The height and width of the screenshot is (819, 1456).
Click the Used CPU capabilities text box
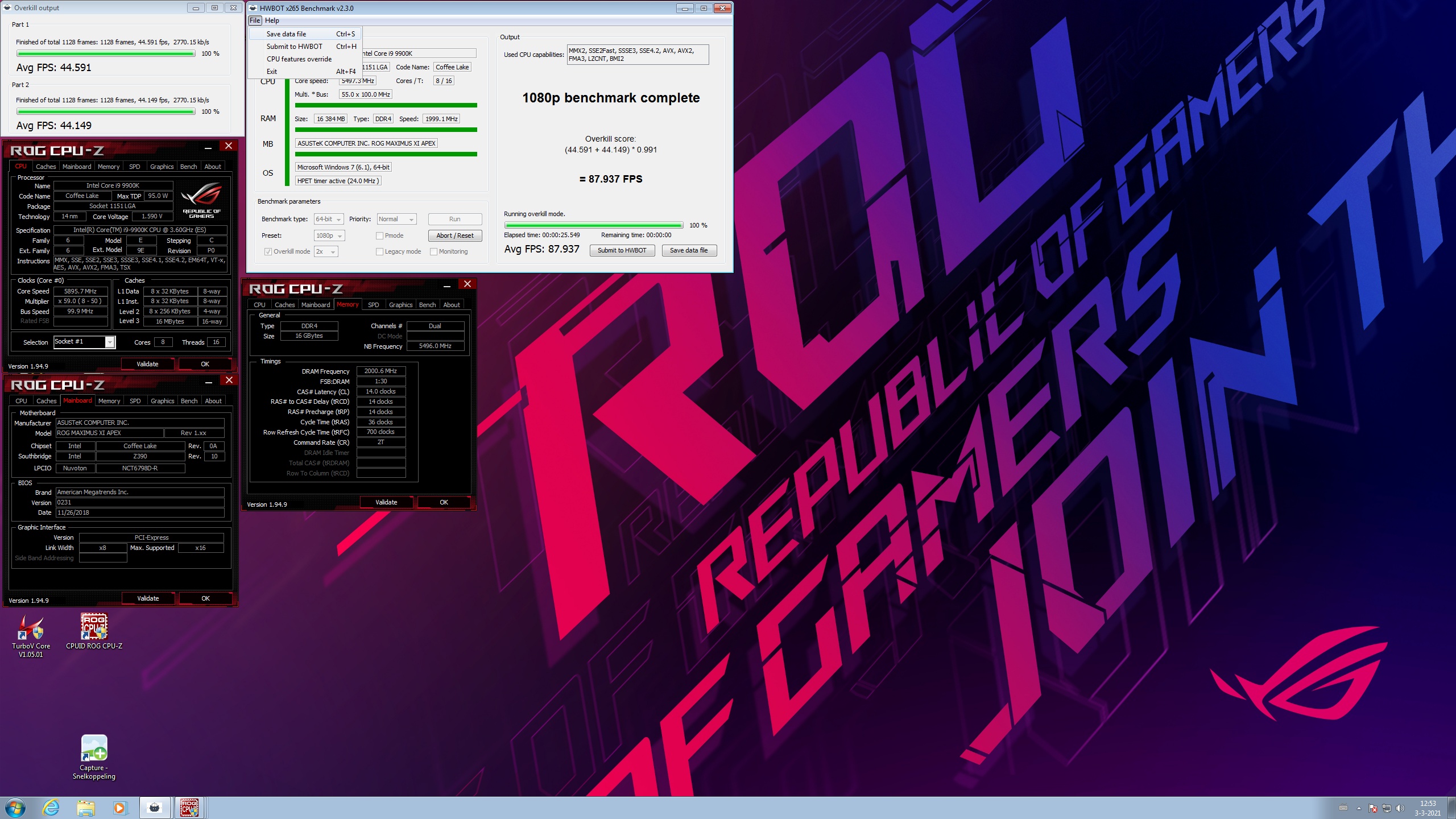click(638, 55)
